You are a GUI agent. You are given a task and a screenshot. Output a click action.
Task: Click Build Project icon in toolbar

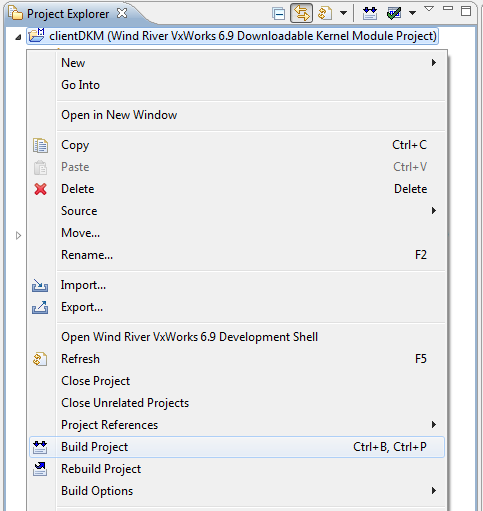click(x=370, y=13)
